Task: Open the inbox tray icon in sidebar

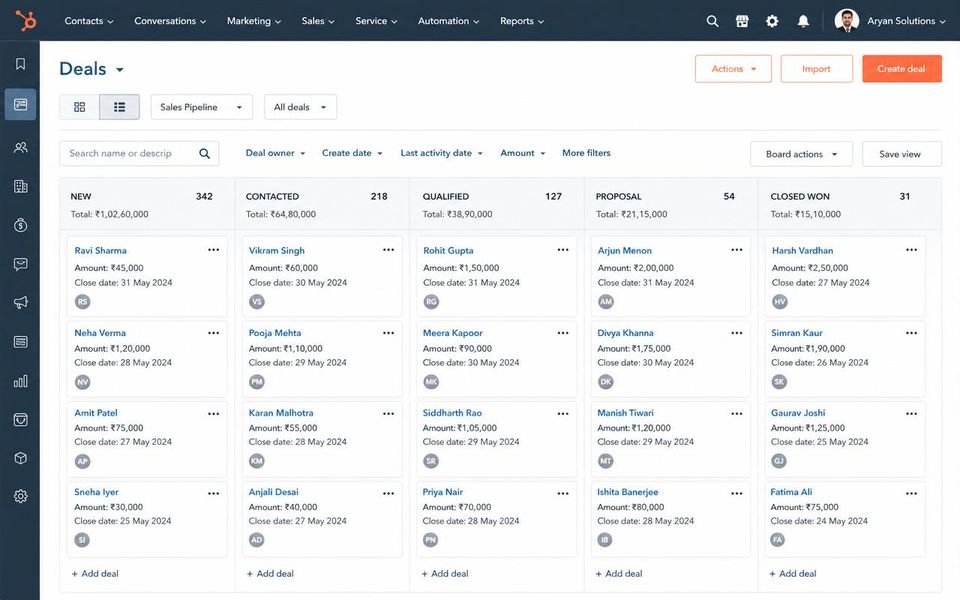Action: tap(20, 419)
